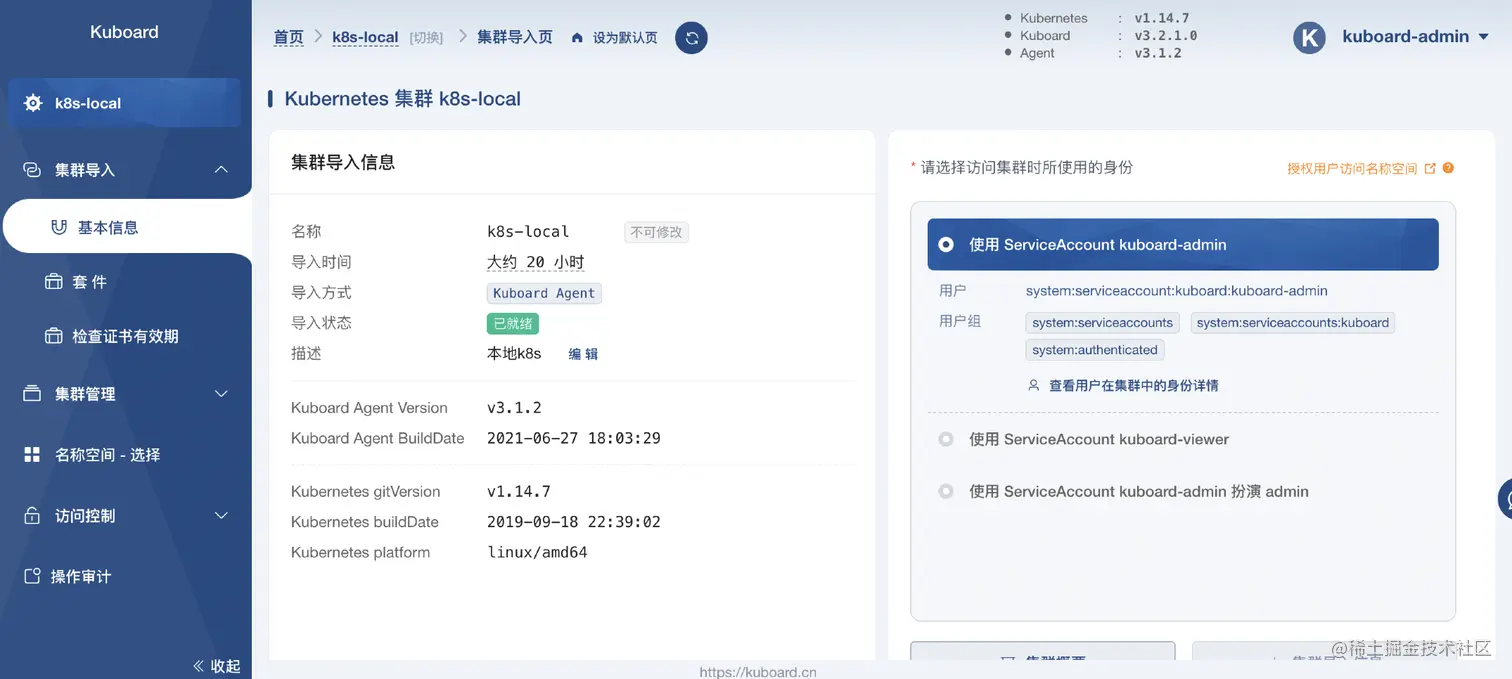Click the k8s-local gear icon in sidebar
The height and width of the screenshot is (679, 1512).
(x=33, y=103)
